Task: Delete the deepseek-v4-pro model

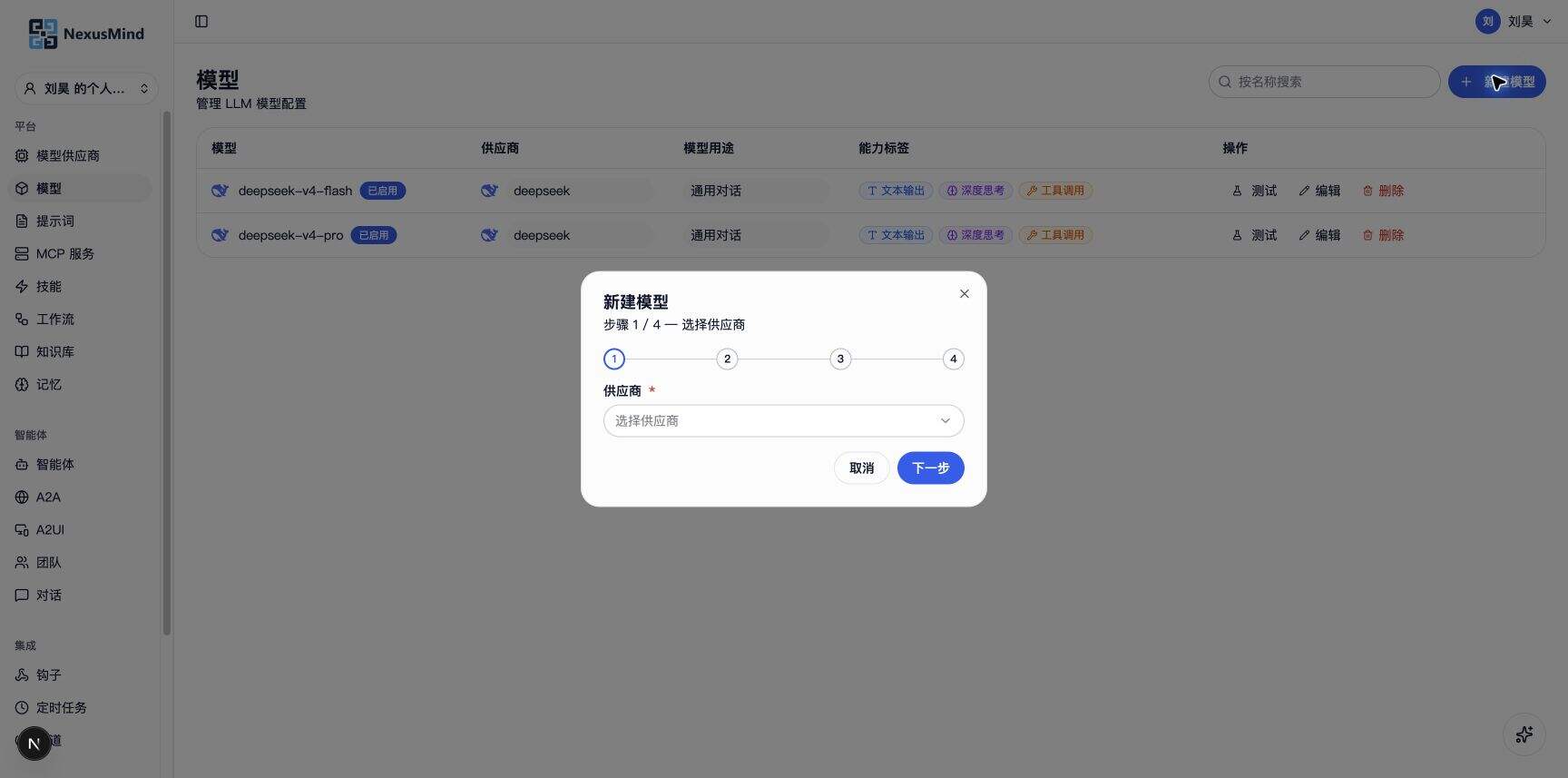Action: 1383,235
